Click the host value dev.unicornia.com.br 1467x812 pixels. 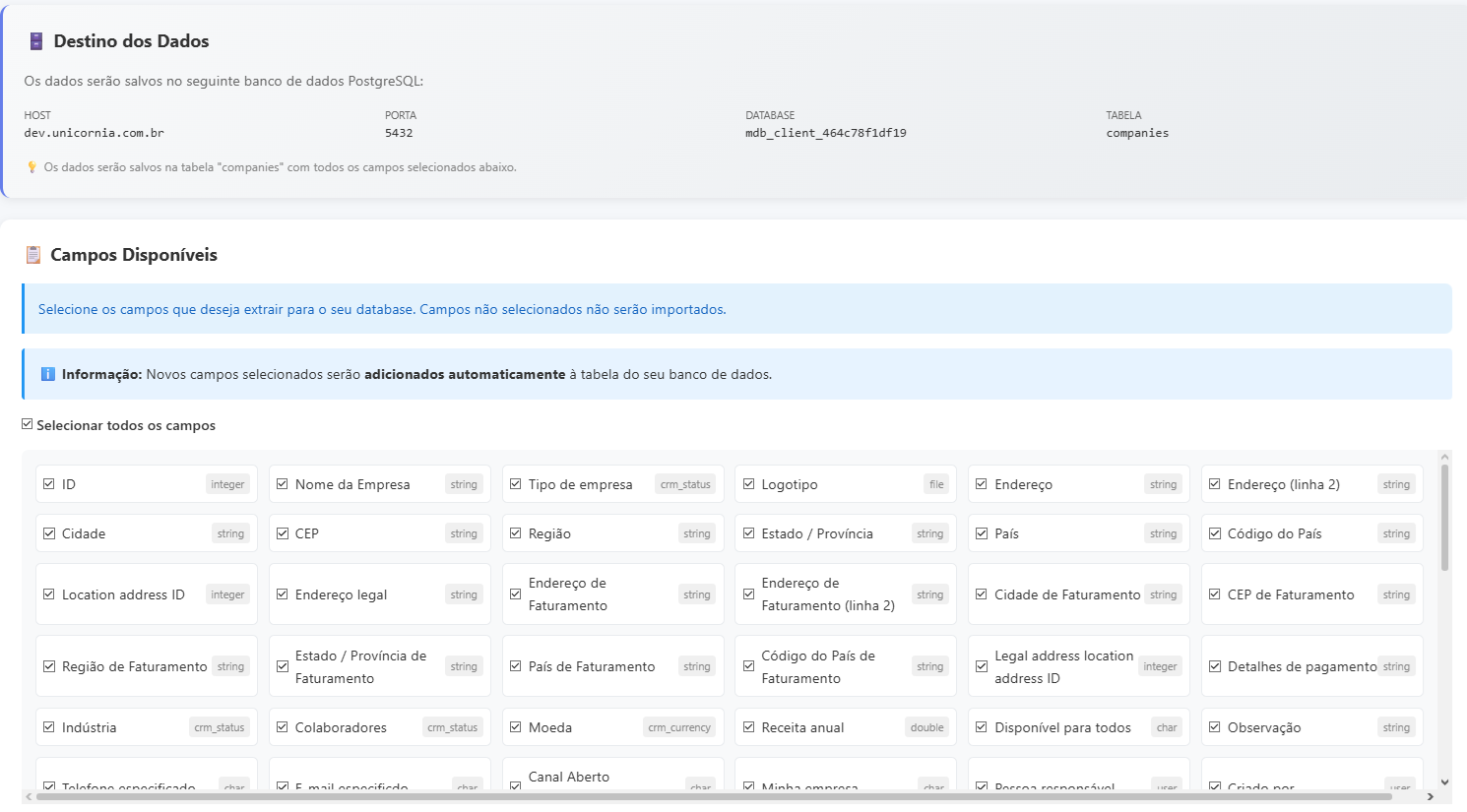tap(95, 133)
